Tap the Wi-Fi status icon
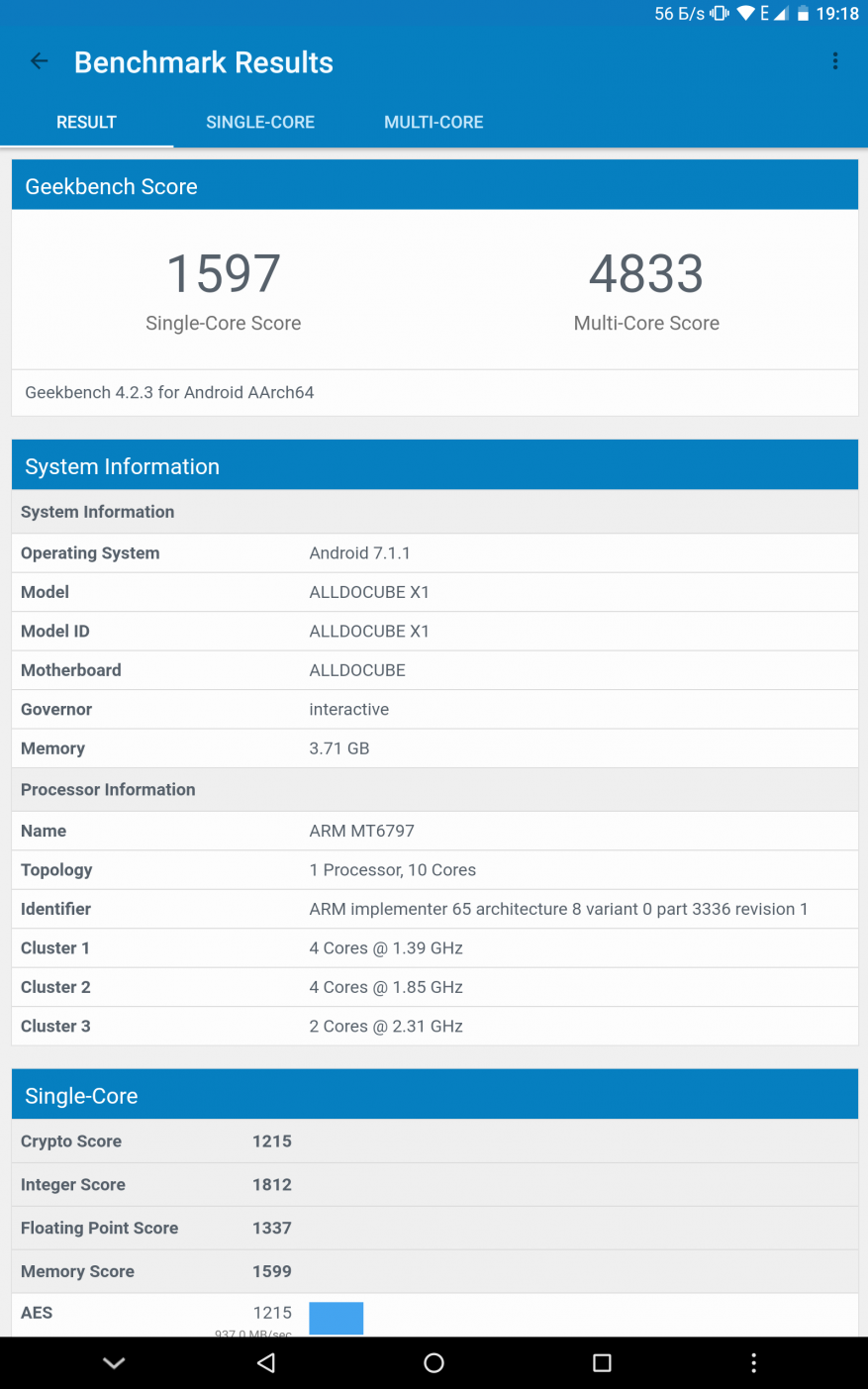The width and height of the screenshot is (868, 1389). pyautogui.click(x=745, y=14)
